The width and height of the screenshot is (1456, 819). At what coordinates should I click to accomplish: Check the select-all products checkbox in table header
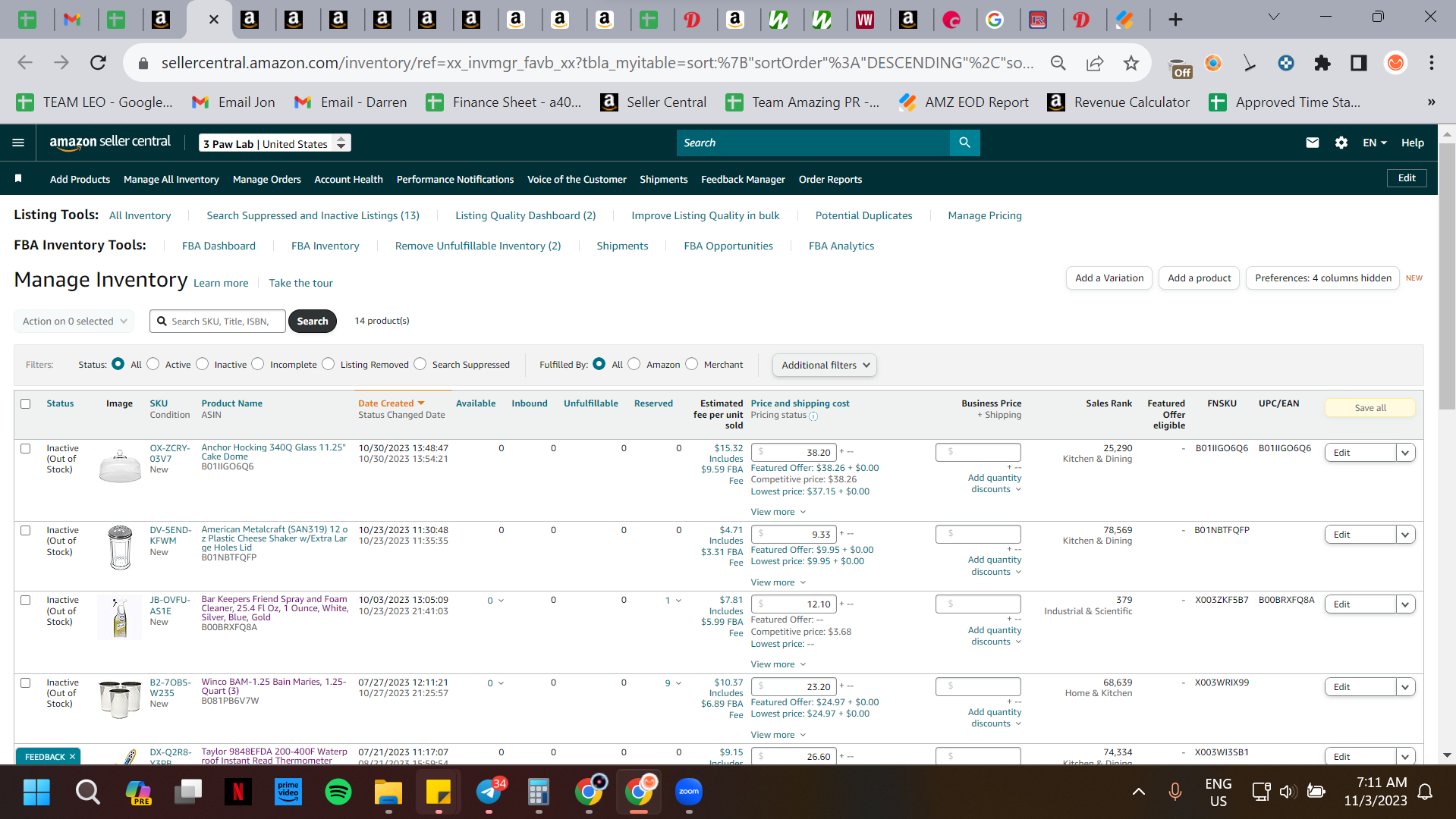(26, 403)
